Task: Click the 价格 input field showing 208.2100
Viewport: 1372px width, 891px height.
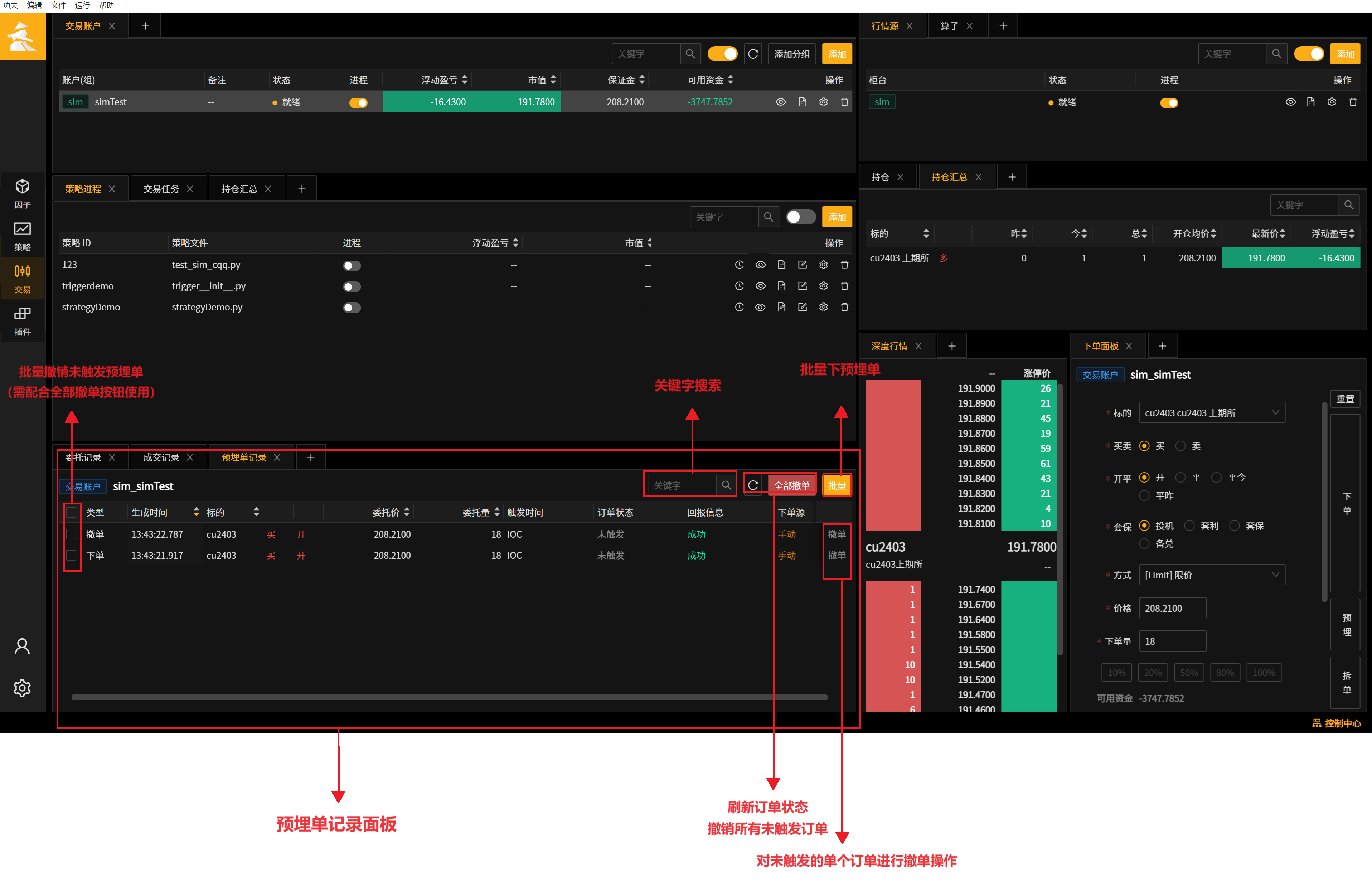Action: click(1173, 608)
